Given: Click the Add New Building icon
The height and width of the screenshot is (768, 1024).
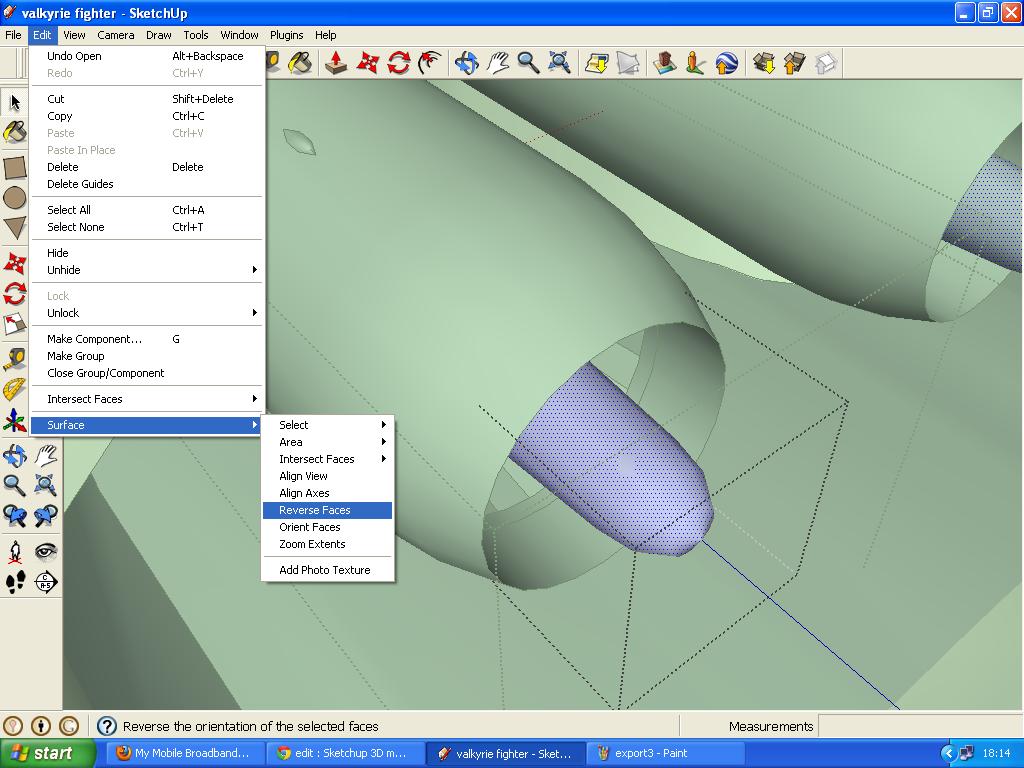Looking at the screenshot, I should pos(664,63).
